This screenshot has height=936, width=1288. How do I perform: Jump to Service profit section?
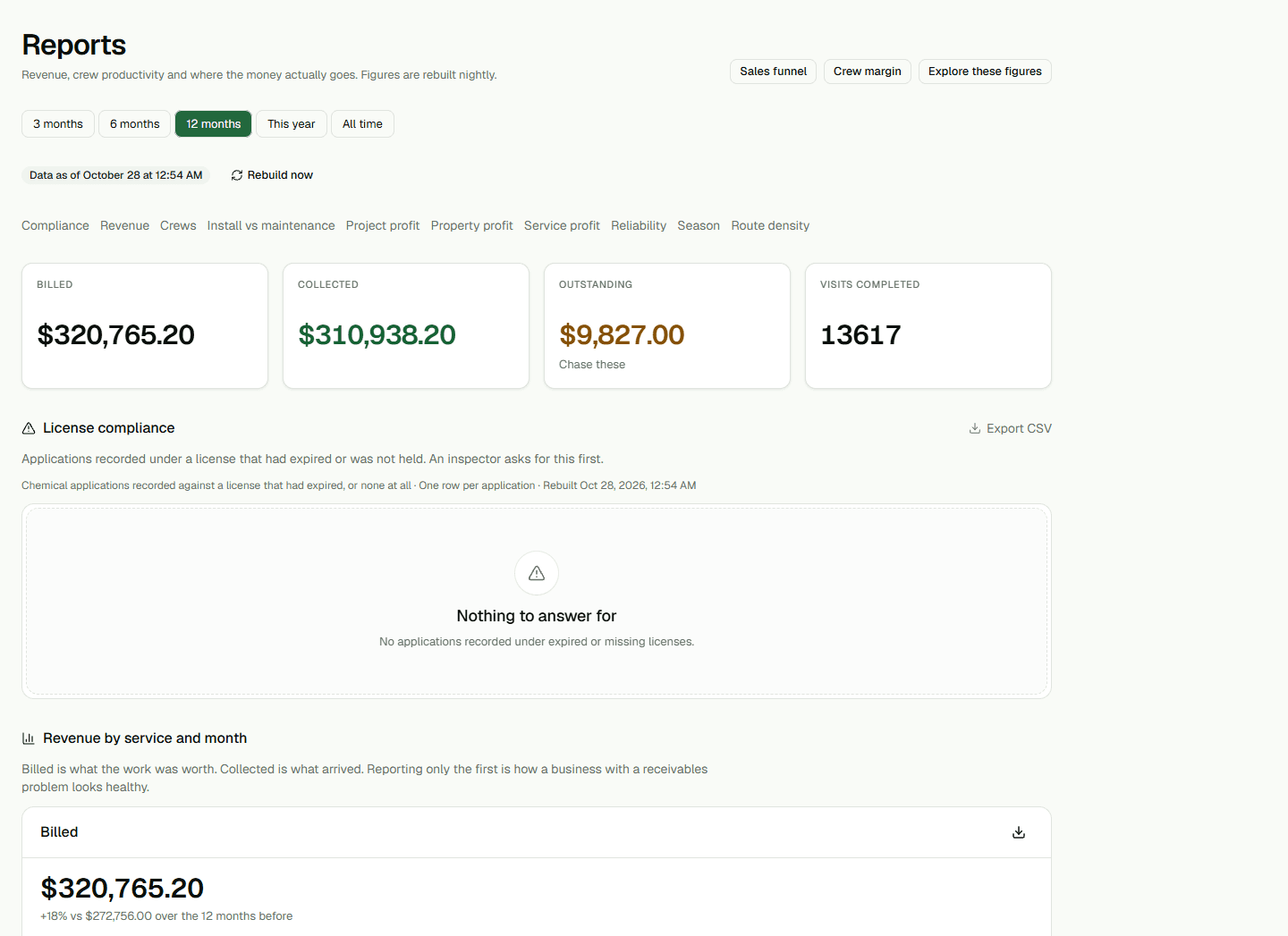tap(562, 226)
